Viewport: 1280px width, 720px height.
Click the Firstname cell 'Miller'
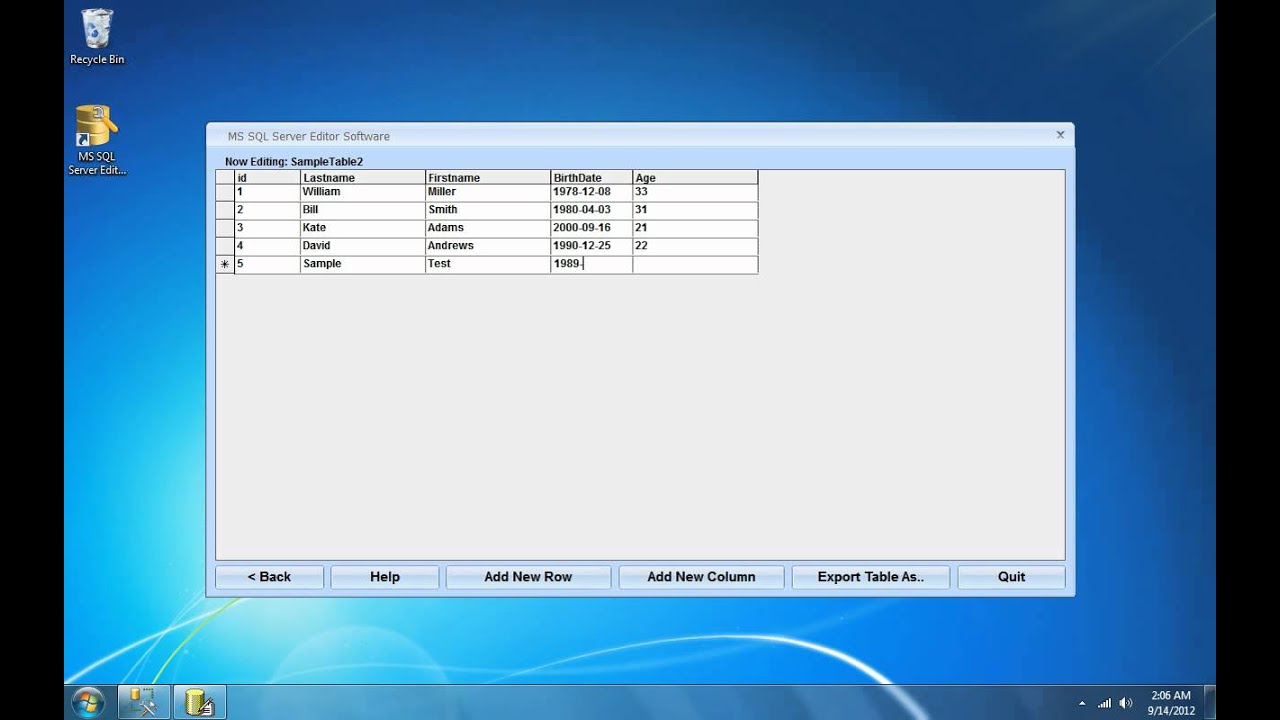pyautogui.click(x=488, y=192)
